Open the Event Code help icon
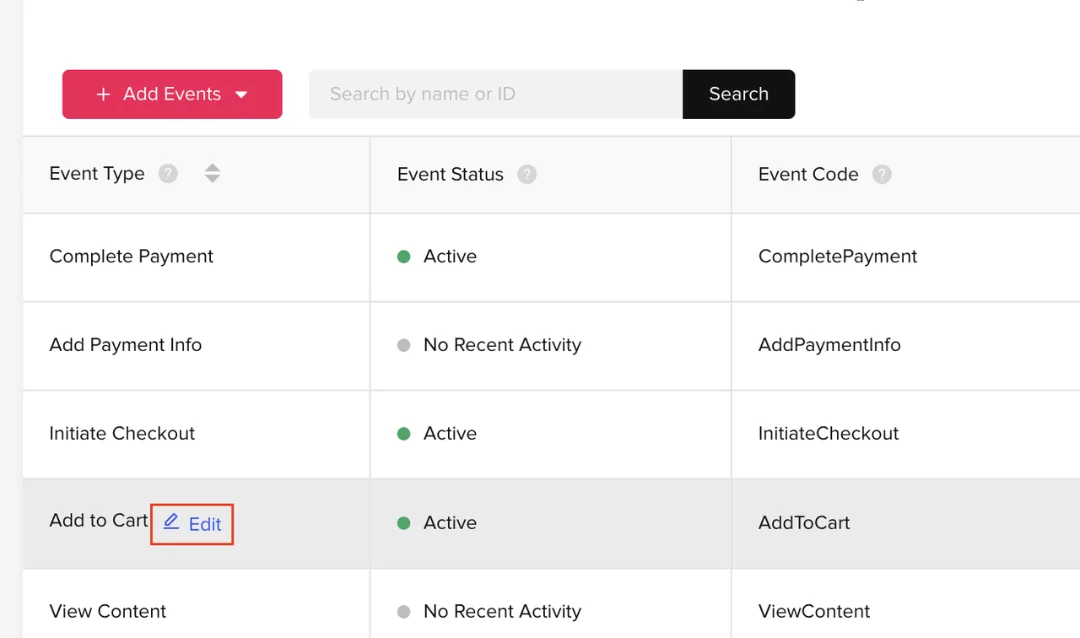1080x638 pixels. click(882, 174)
